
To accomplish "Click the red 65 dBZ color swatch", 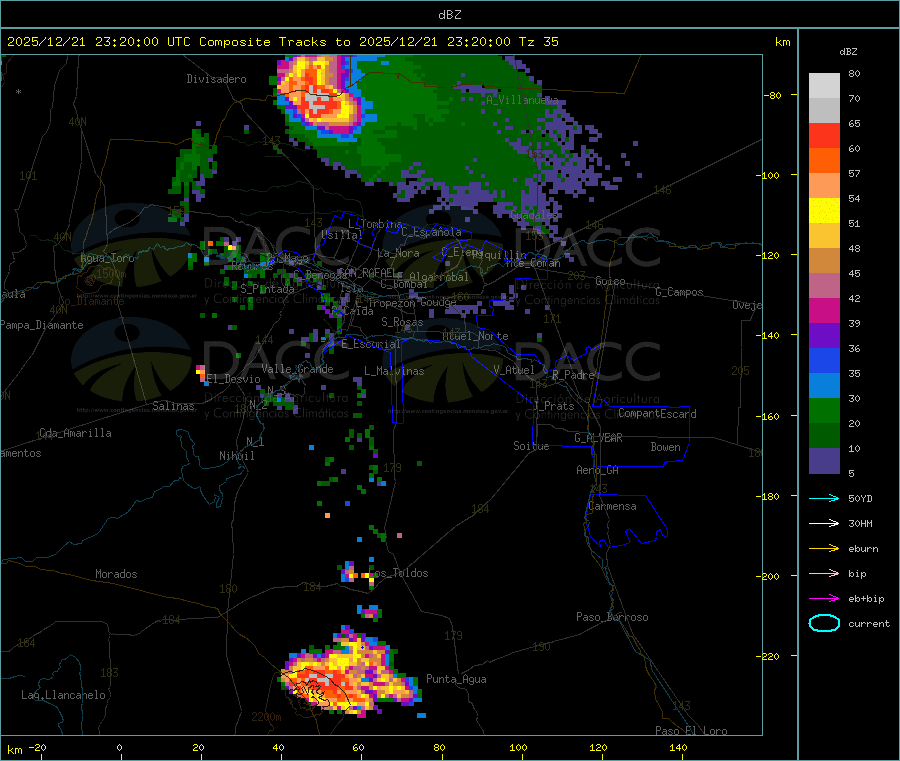I will tap(824, 135).
